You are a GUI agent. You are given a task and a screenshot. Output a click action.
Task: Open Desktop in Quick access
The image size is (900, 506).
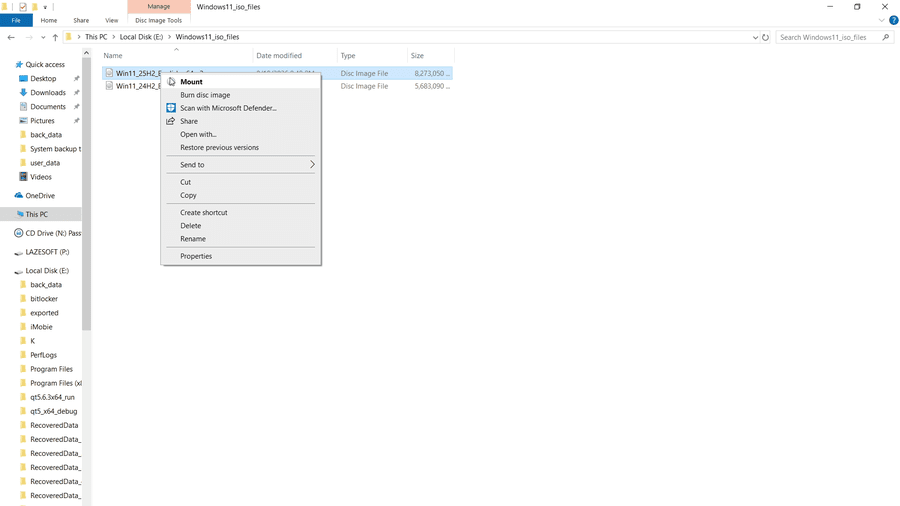tap(43, 79)
